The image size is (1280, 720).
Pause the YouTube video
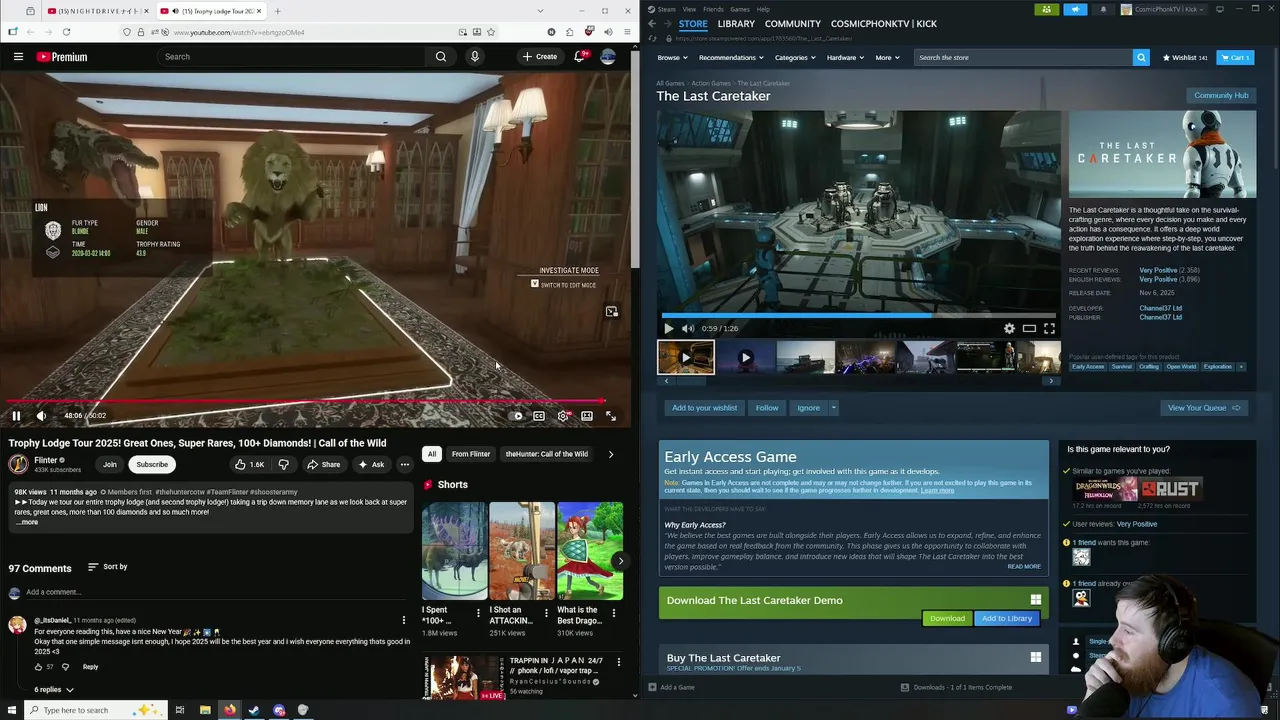click(16, 416)
